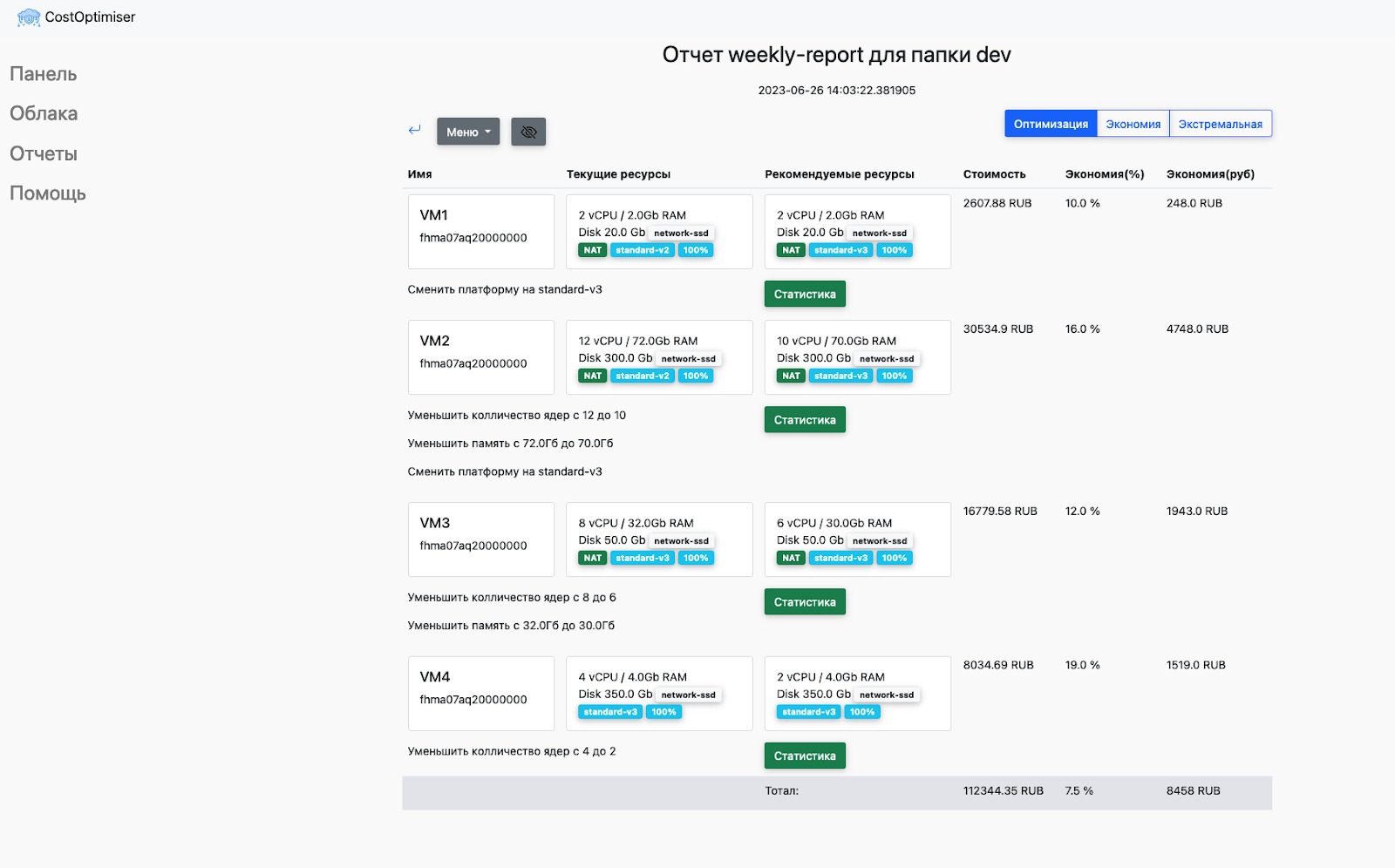This screenshot has height=868, width=1395.
Task: Show Статистика for VM2
Action: pos(805,420)
